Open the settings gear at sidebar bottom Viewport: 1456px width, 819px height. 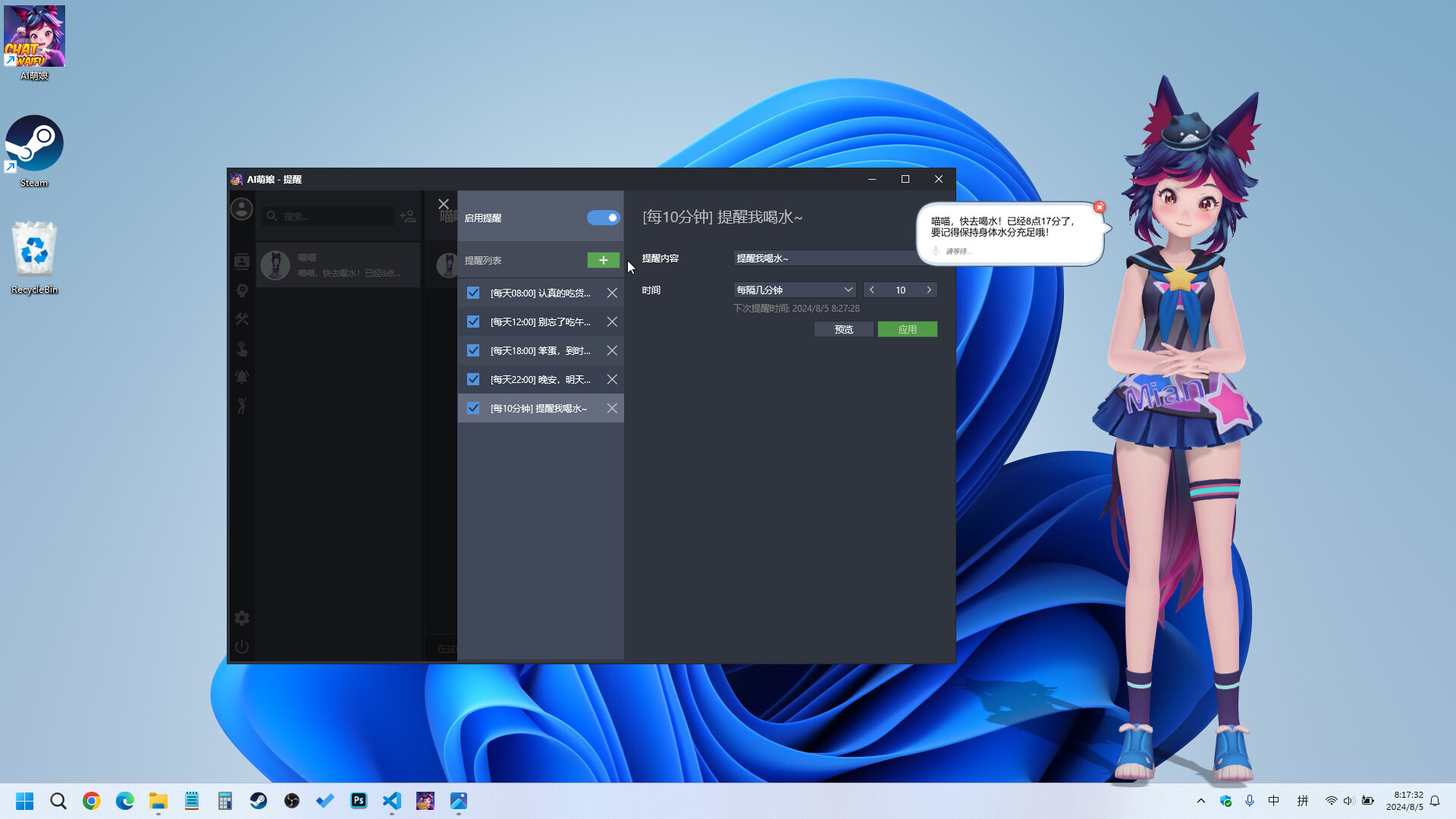click(x=241, y=618)
